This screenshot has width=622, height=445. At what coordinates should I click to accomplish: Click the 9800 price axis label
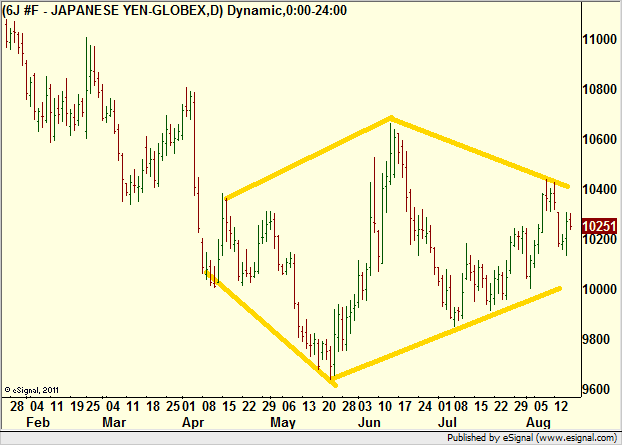point(595,339)
